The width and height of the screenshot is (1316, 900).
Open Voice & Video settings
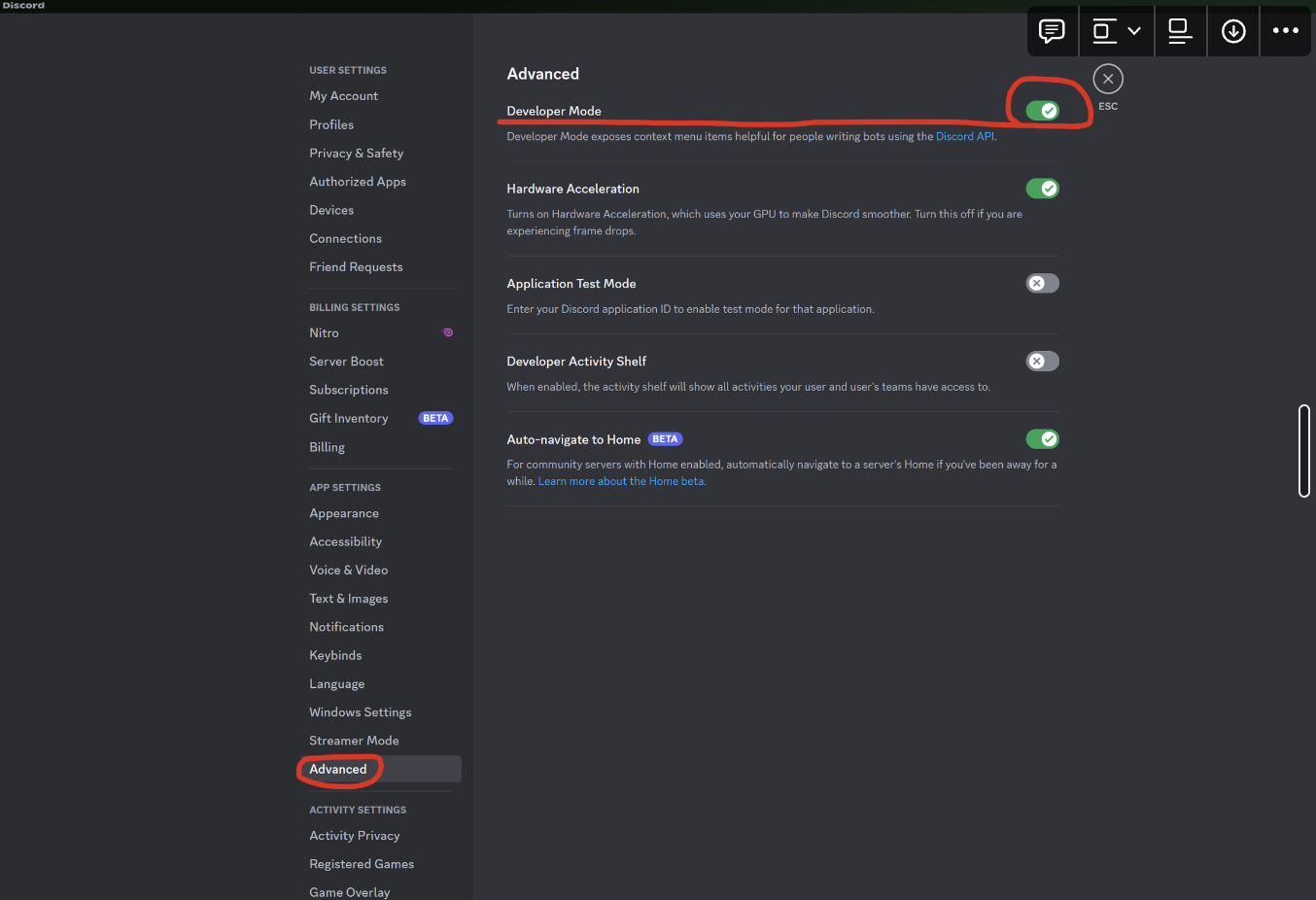click(349, 571)
